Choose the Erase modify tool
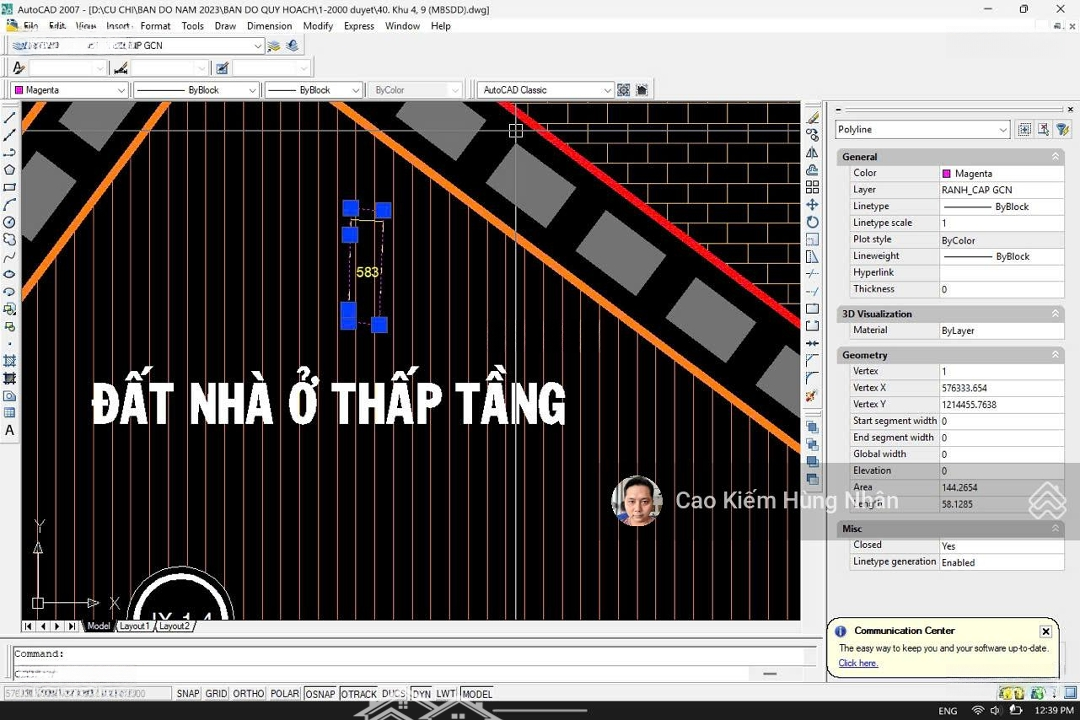Image resolution: width=1080 pixels, height=720 pixels. 812,118
